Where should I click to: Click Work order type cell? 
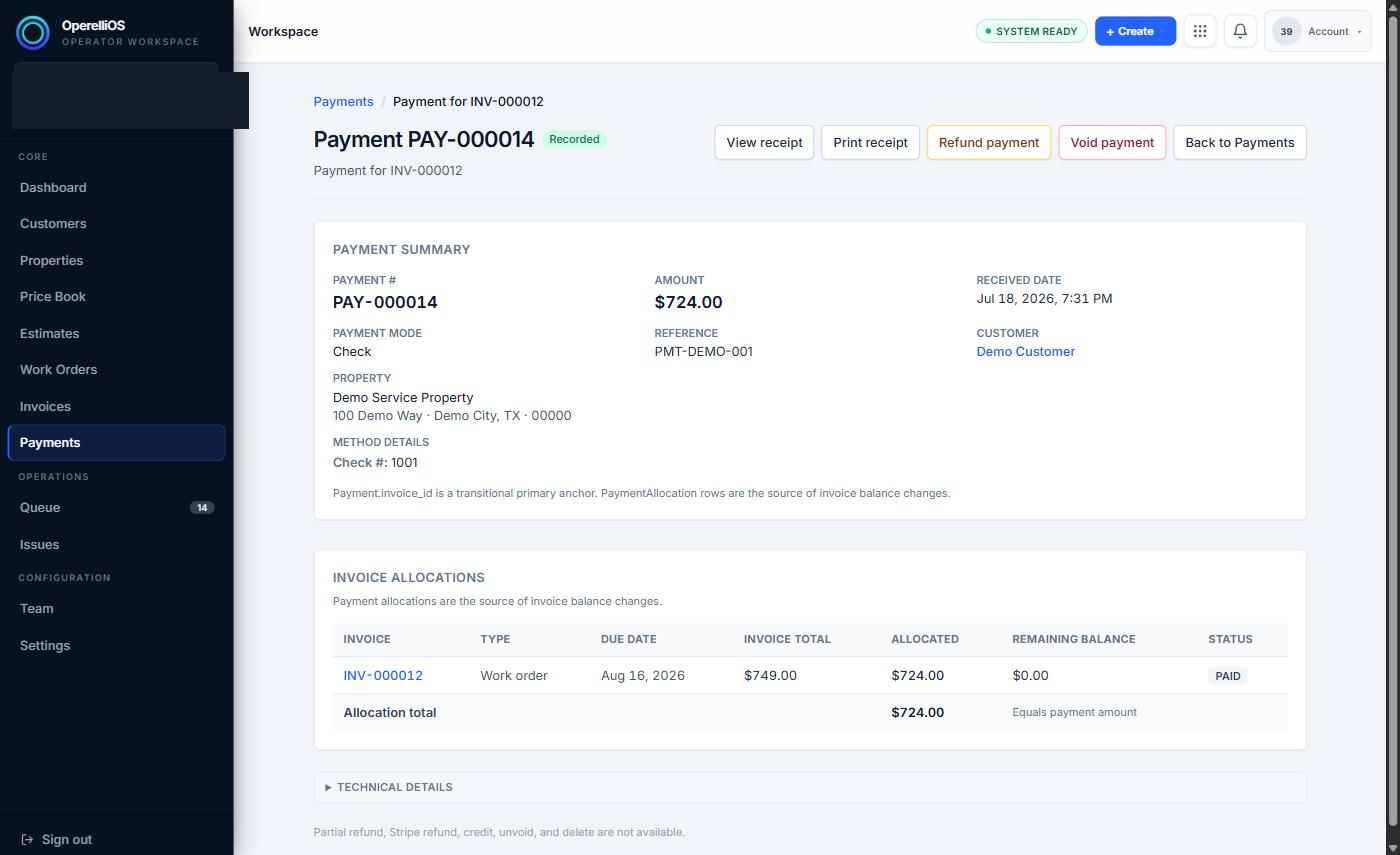(514, 676)
